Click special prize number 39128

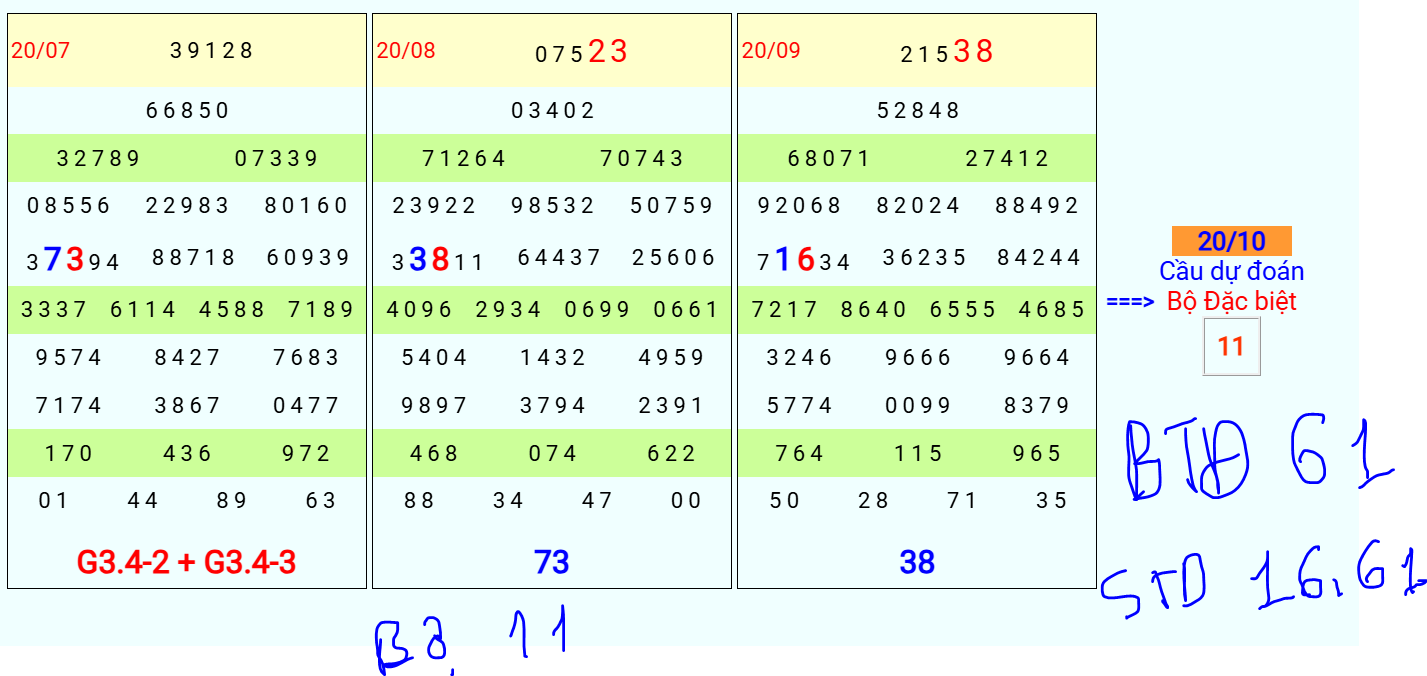point(212,50)
